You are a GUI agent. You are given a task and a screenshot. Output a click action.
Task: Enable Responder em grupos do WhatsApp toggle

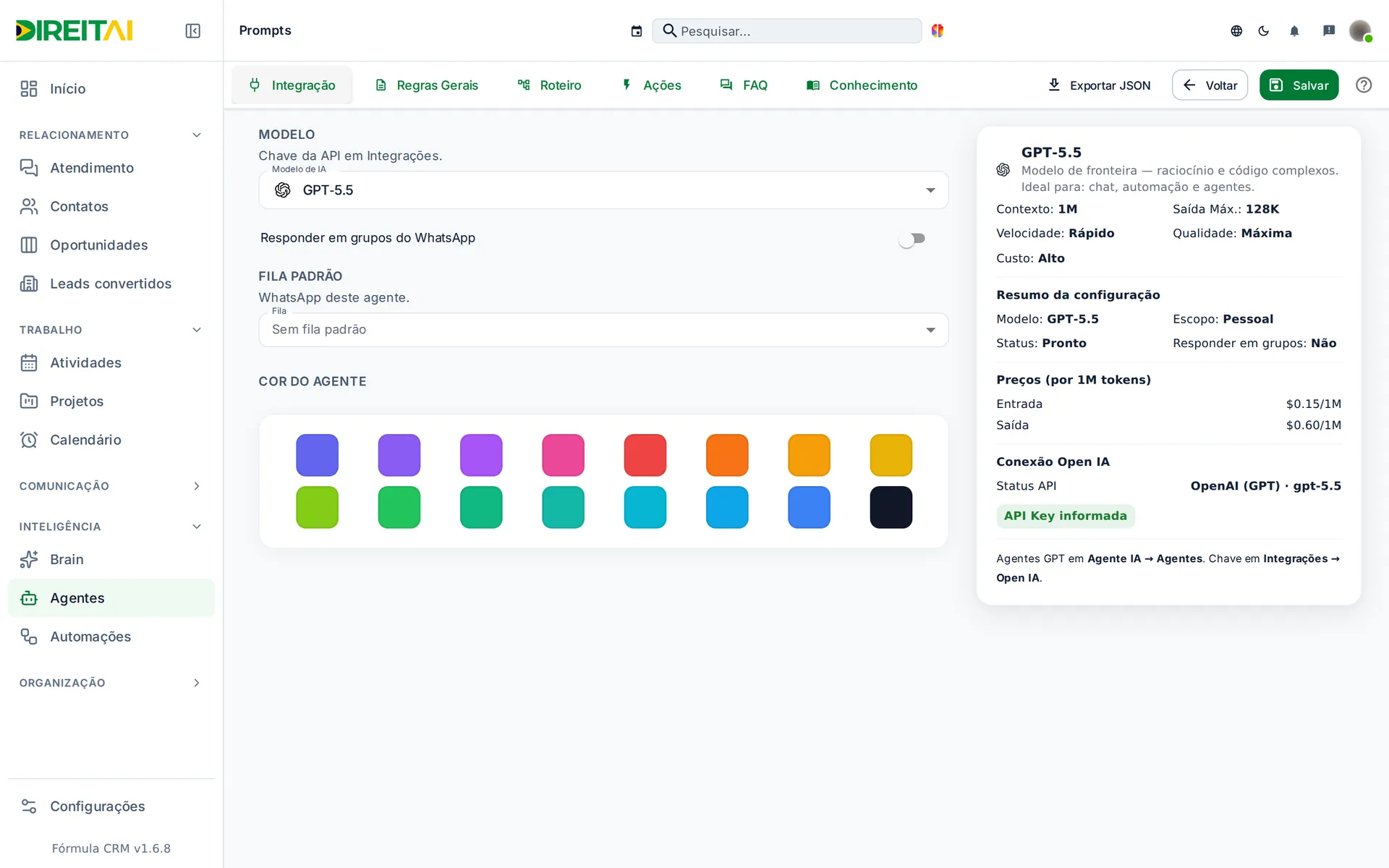[912, 239]
